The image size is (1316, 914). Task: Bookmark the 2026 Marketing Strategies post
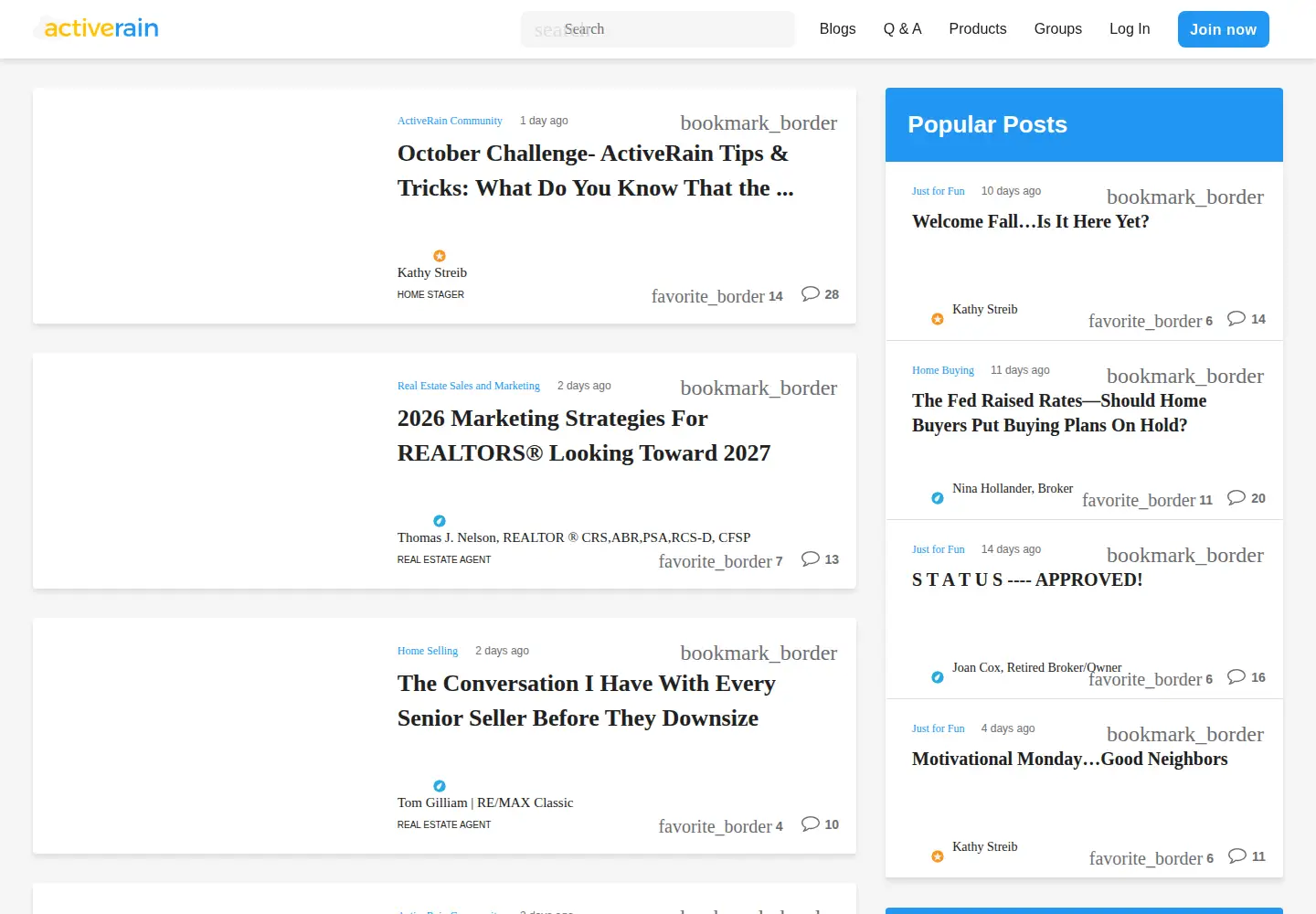click(759, 388)
